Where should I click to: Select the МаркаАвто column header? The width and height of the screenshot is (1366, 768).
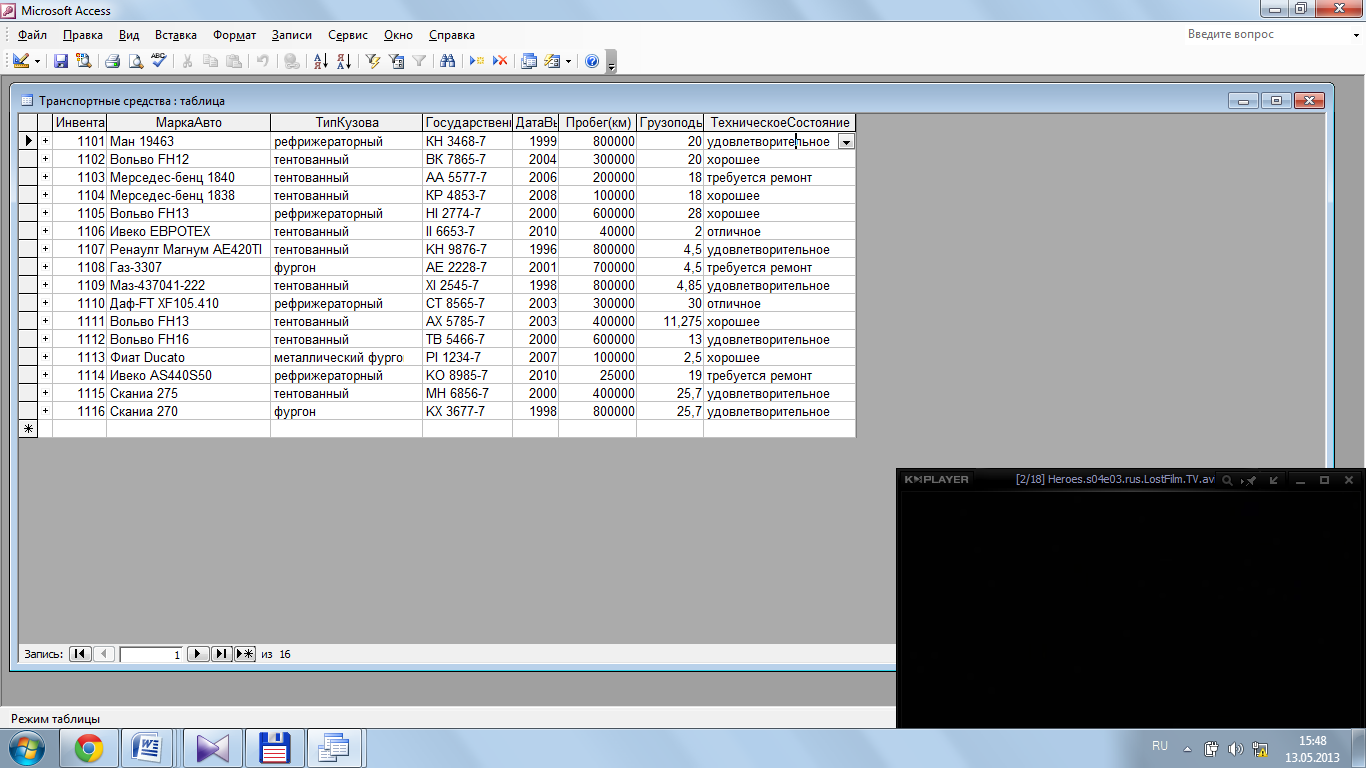tap(188, 123)
